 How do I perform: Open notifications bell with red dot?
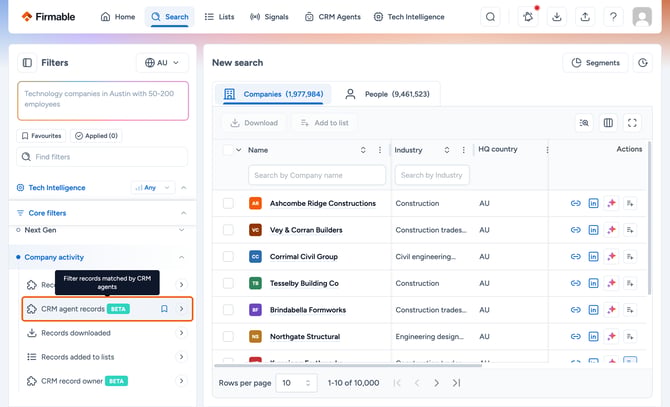[528, 17]
